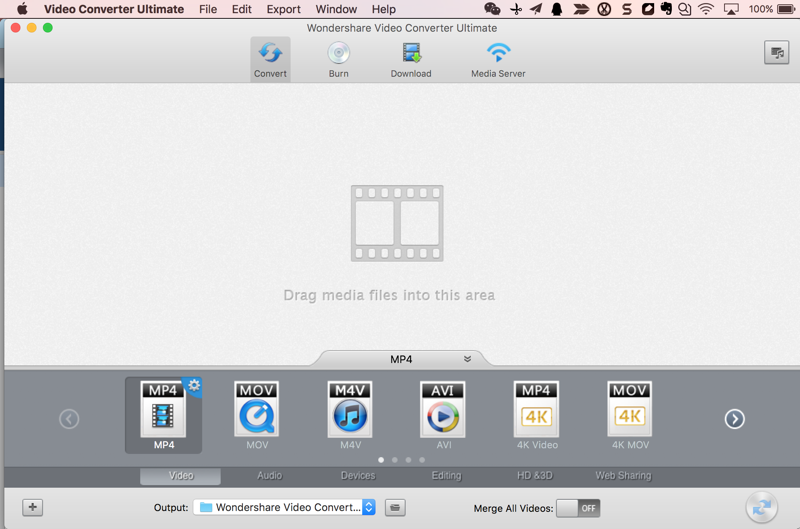Open the Convert section
This screenshot has width=800, height=529.
click(x=270, y=59)
